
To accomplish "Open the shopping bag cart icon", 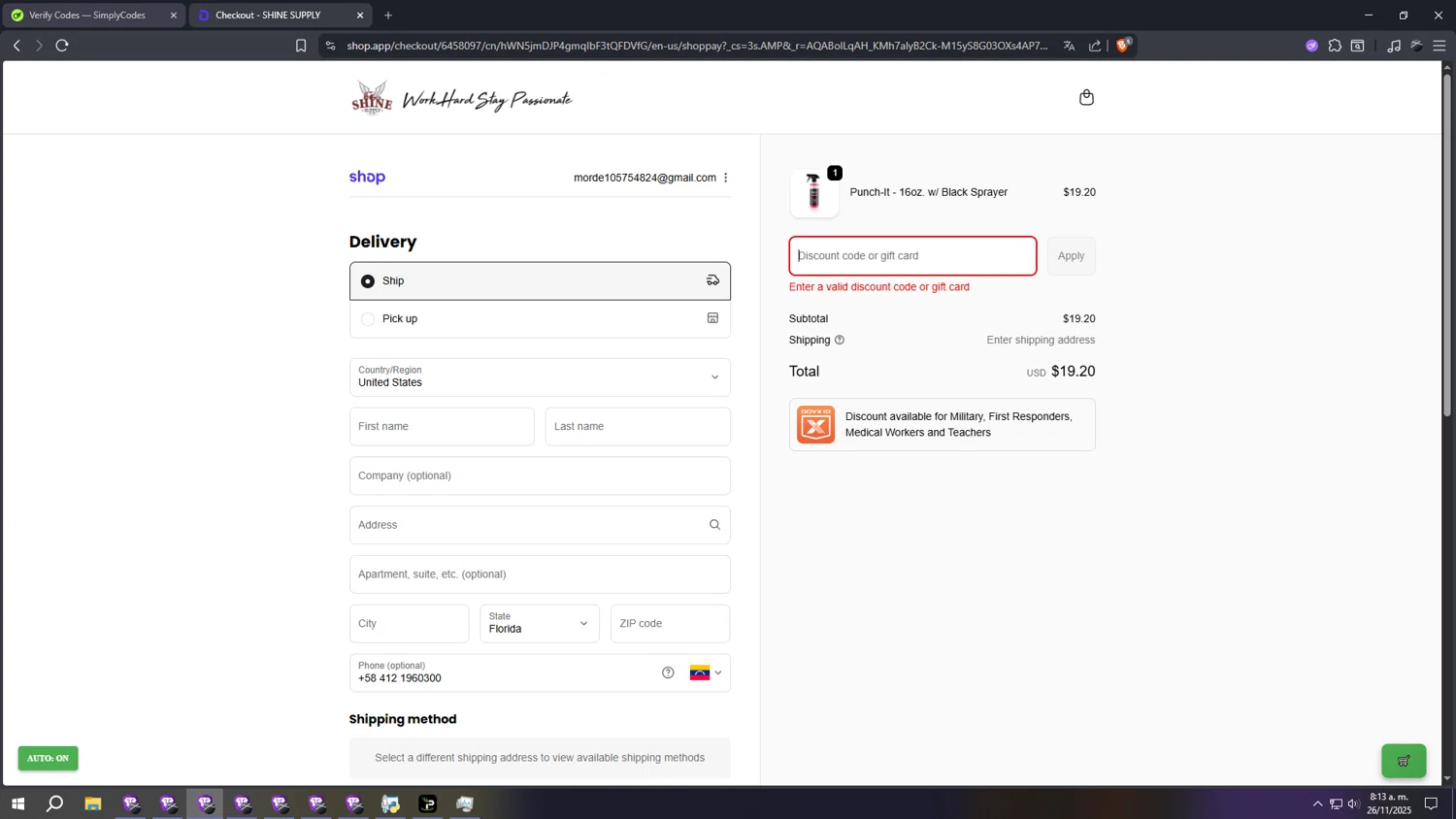I will point(1086,97).
